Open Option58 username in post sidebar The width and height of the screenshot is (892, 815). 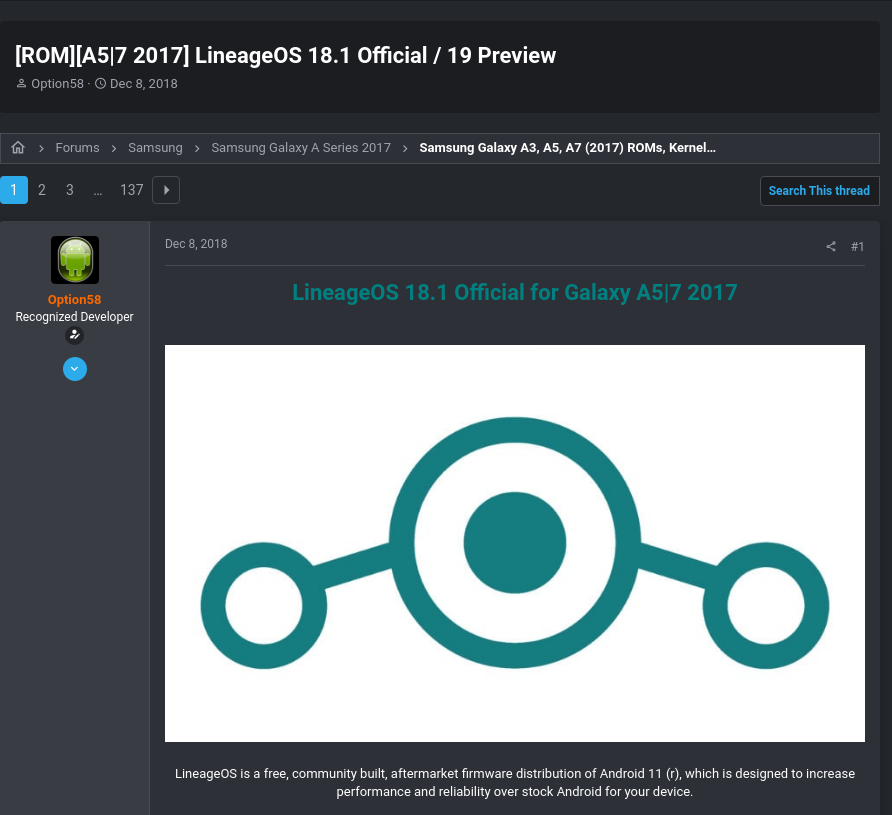(x=75, y=300)
